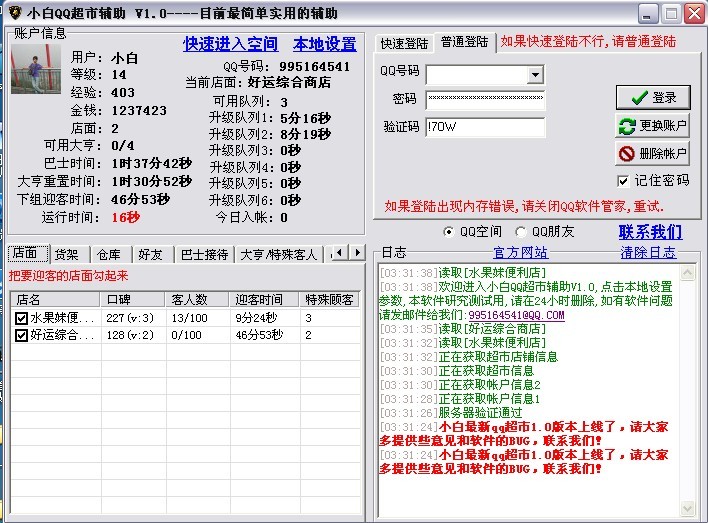Click the 迎客时间 column header
Screen dimensions: 708x523
coord(264,299)
